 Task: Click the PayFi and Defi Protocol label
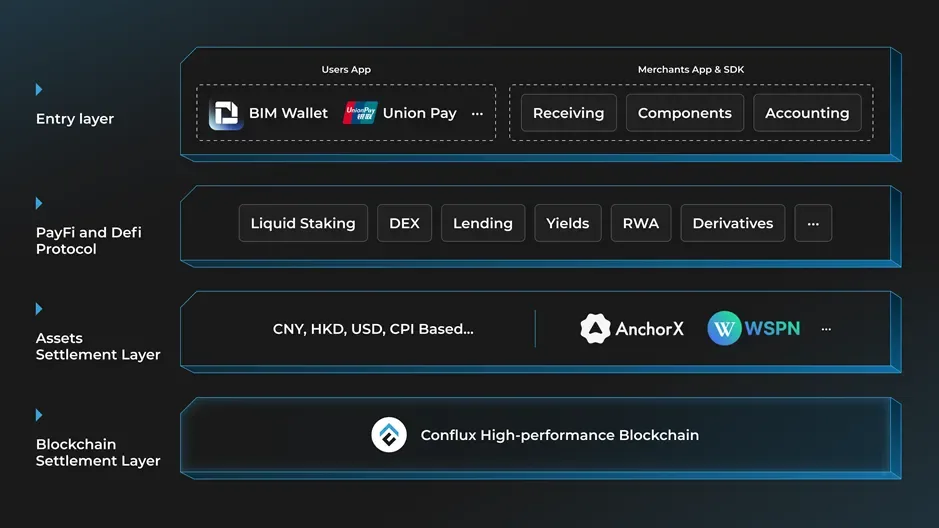(89, 241)
